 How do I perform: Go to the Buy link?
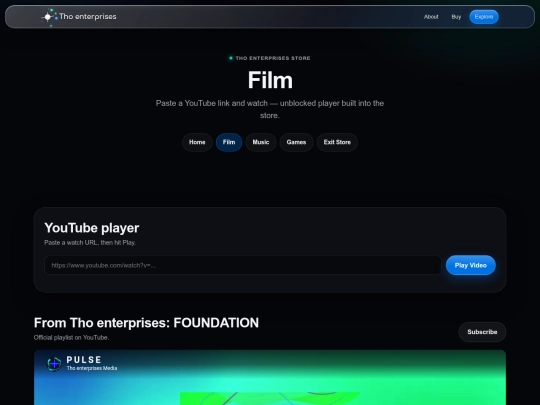click(456, 17)
